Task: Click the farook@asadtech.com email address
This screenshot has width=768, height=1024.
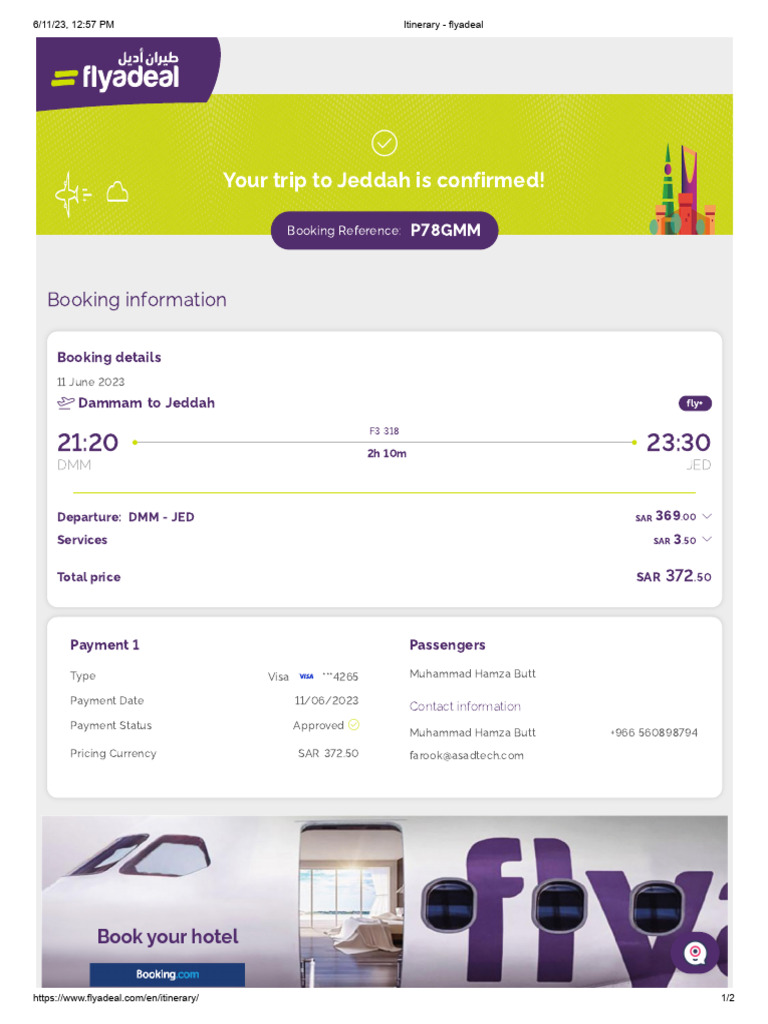Action: tap(466, 756)
